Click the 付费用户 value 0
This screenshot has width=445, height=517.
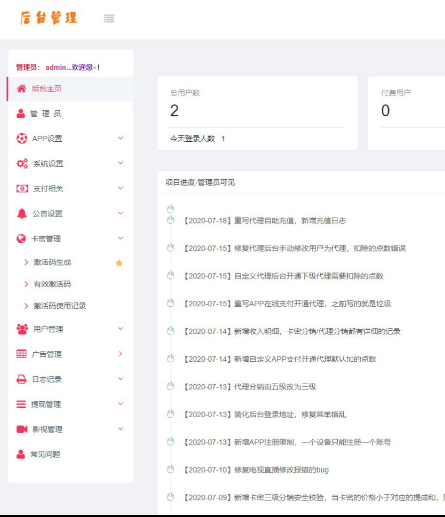(385, 111)
